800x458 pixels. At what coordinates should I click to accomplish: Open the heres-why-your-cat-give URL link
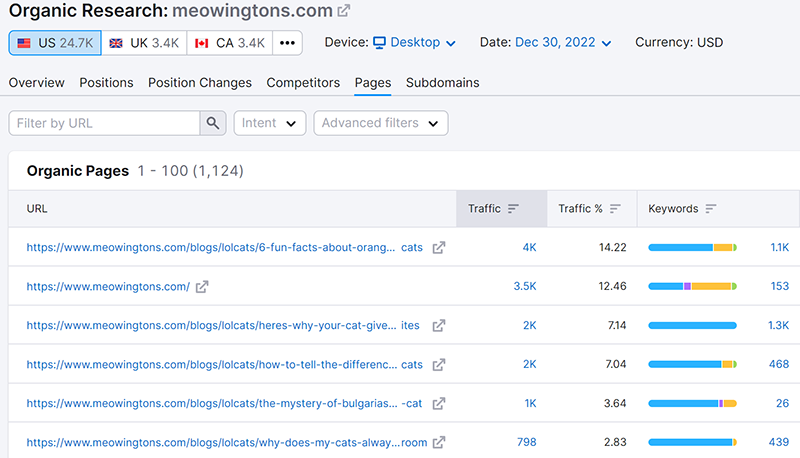(223, 325)
